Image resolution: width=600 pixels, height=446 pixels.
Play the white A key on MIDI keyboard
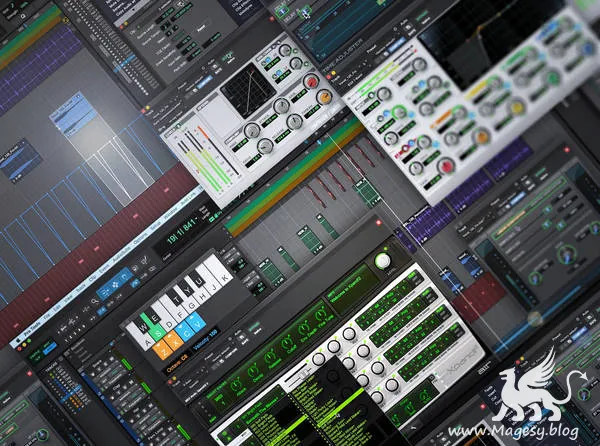[x=143, y=340]
